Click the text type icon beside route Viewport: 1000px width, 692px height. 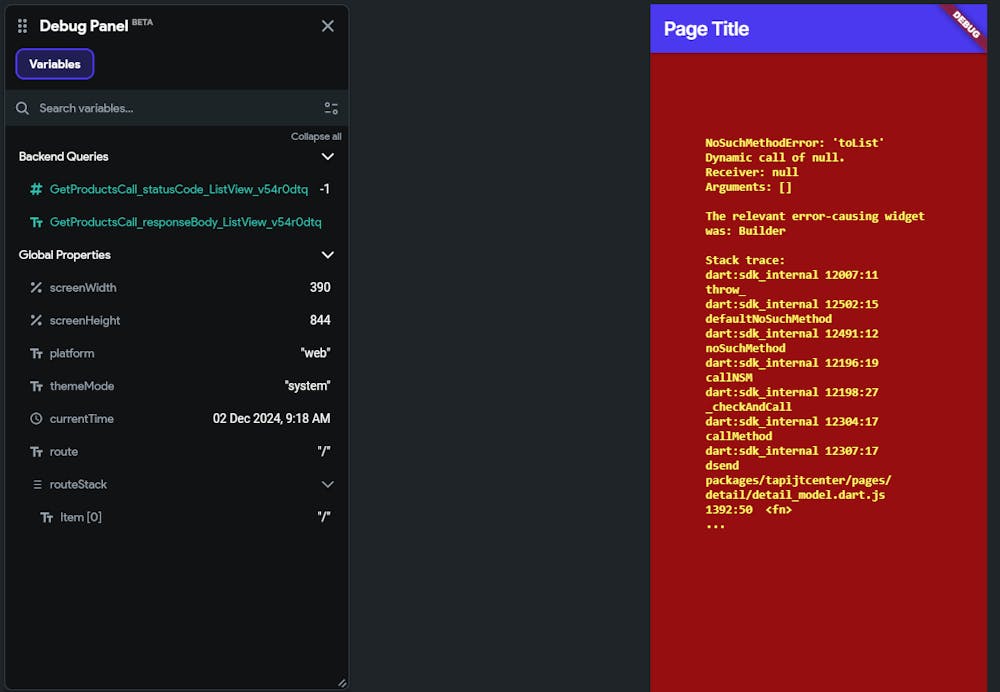pyautogui.click(x=36, y=452)
